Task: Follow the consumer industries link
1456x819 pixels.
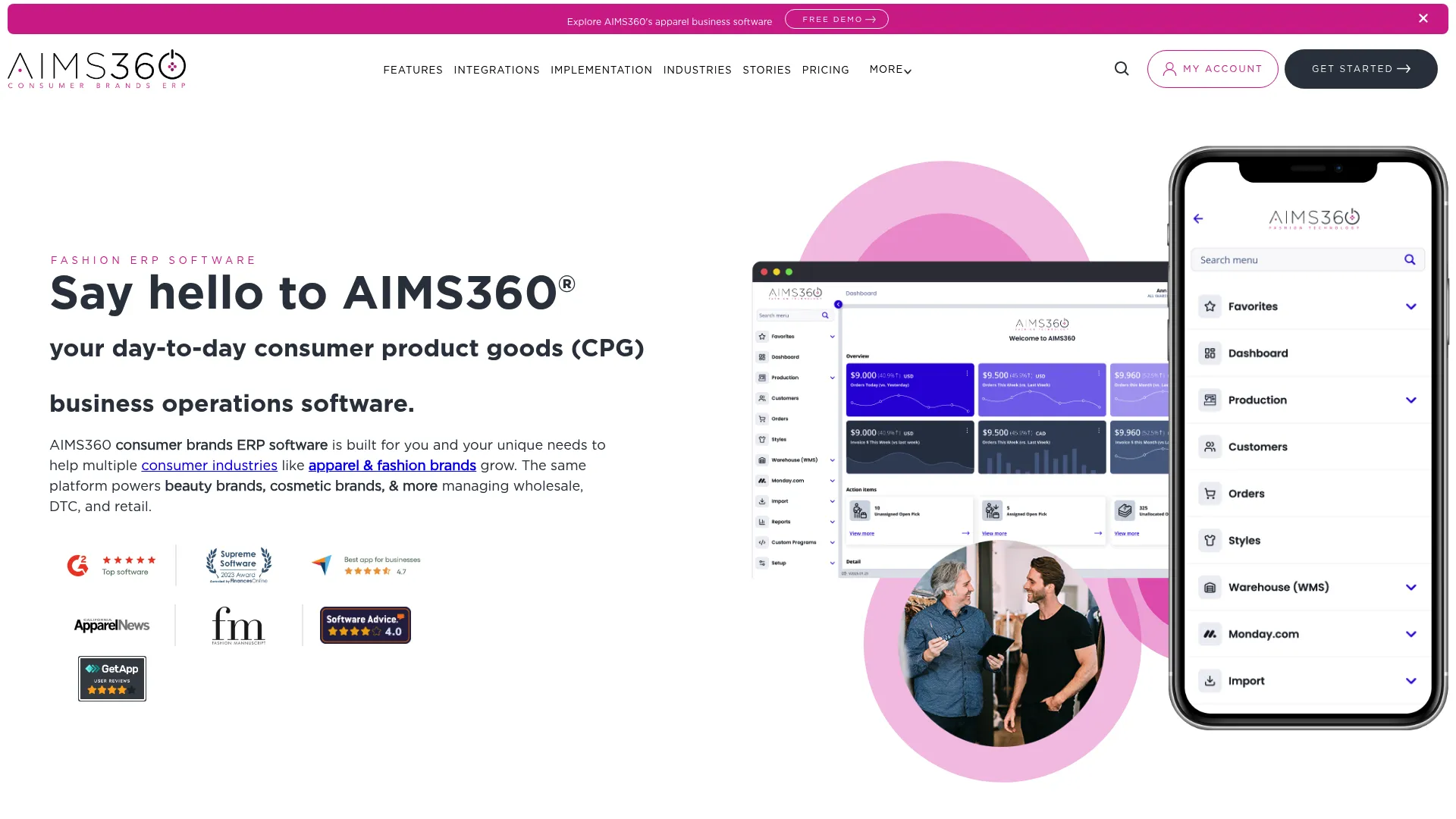Action: pos(209,466)
